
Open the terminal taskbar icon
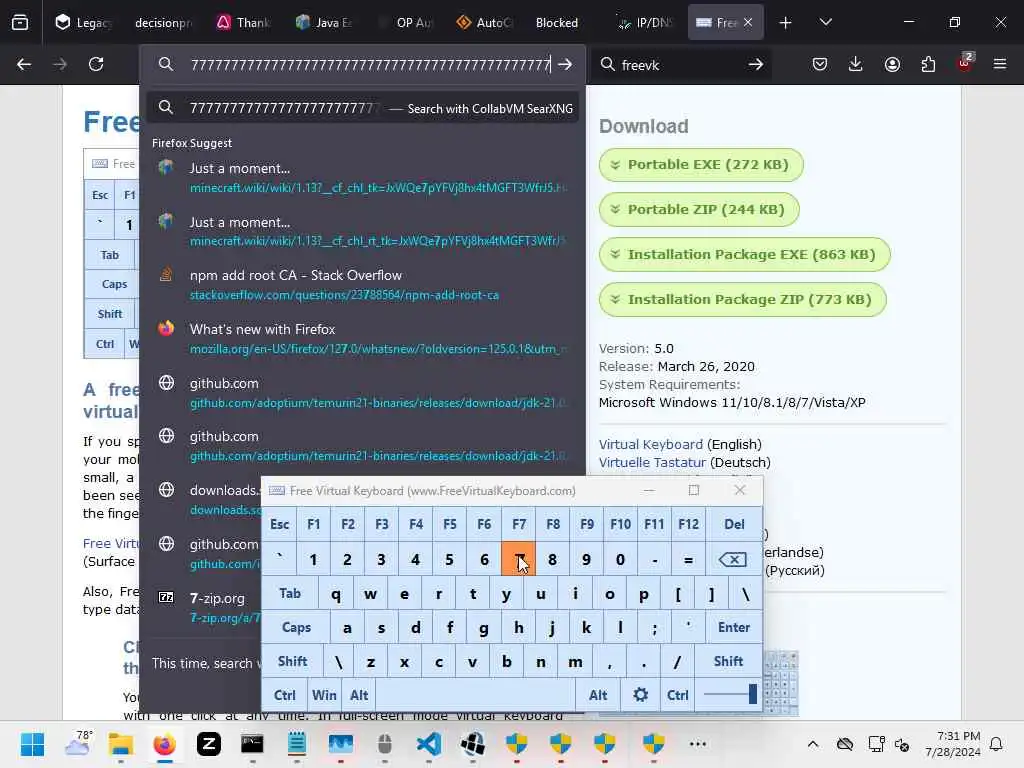click(x=252, y=744)
